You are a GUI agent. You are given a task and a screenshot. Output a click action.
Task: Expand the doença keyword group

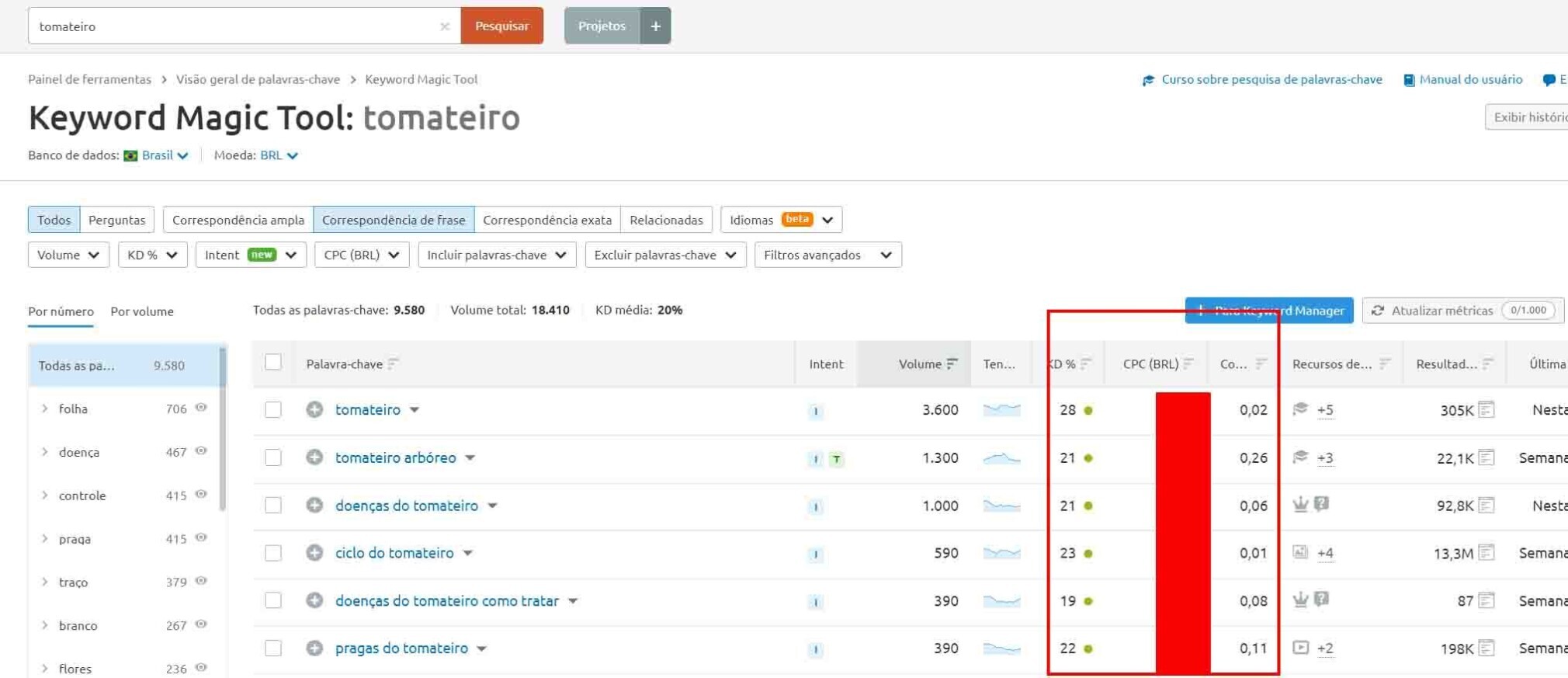[45, 452]
